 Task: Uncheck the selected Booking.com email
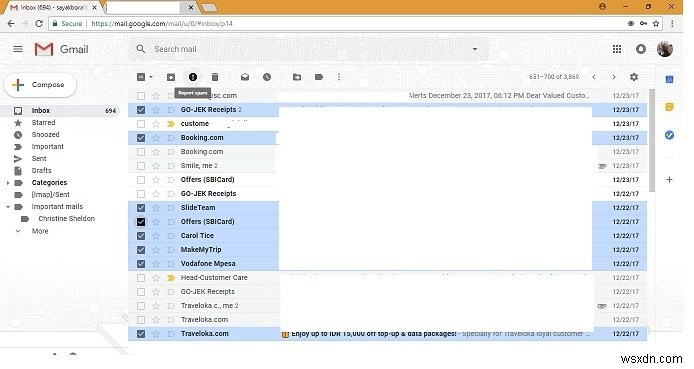tap(141, 138)
